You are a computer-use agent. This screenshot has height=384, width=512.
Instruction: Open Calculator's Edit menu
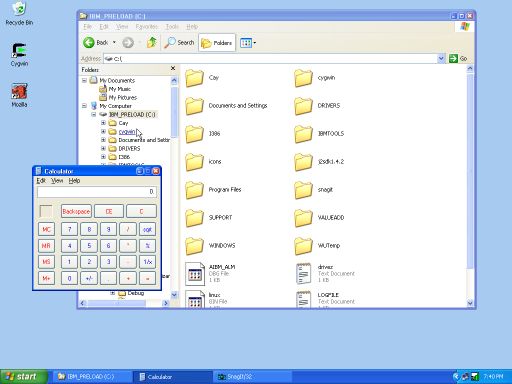(41, 181)
